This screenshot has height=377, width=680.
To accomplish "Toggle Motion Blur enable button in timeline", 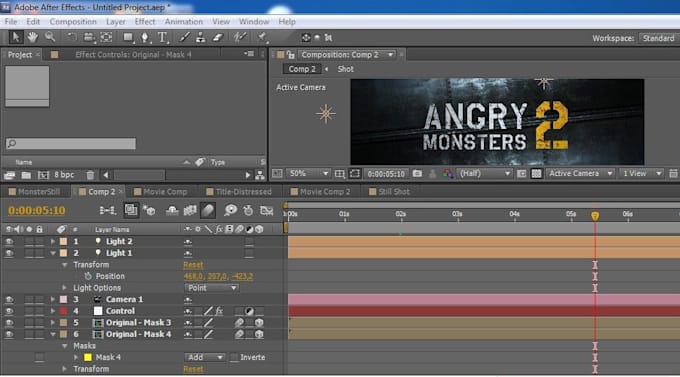I will (208, 210).
